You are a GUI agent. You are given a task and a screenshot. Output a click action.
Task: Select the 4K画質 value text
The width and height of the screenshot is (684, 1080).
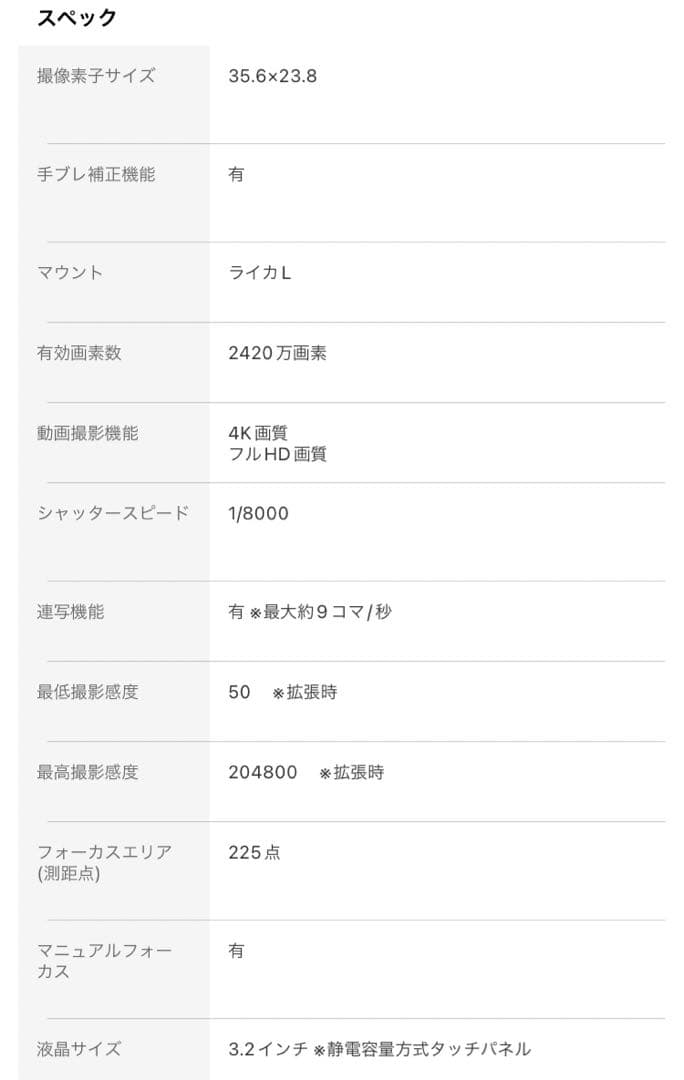coord(258,433)
